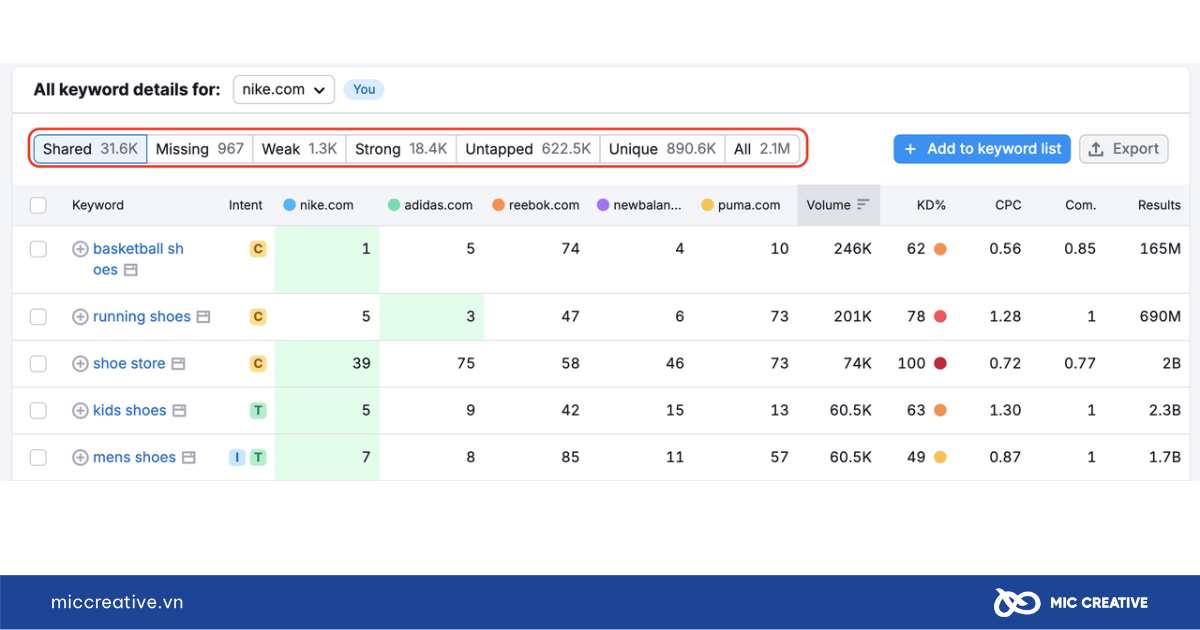This screenshot has height=630, width=1200.
Task: Open SERP icon next to mens shoes
Action: (x=189, y=458)
